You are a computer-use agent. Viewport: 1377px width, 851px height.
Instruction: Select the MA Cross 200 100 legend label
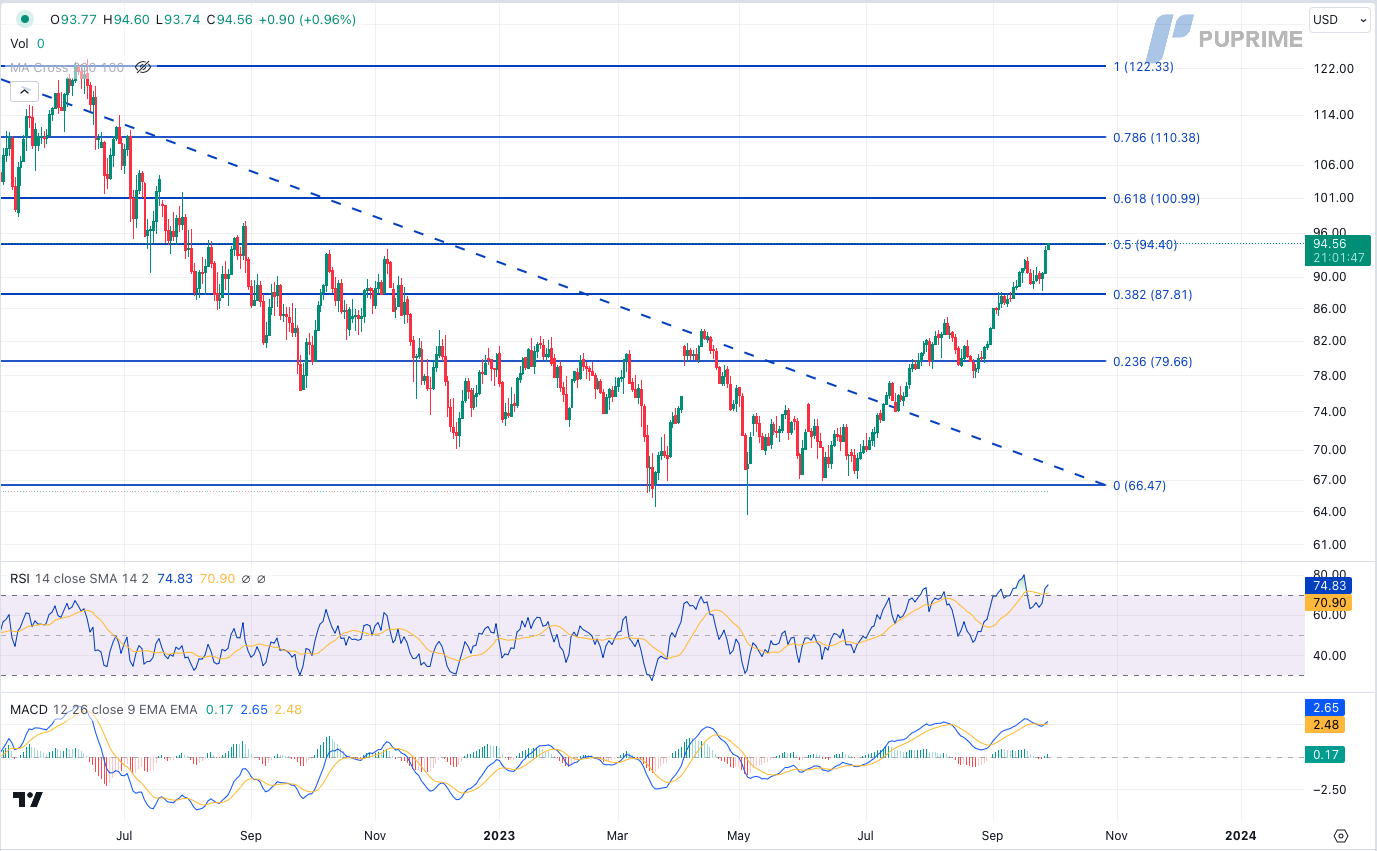[x=67, y=67]
